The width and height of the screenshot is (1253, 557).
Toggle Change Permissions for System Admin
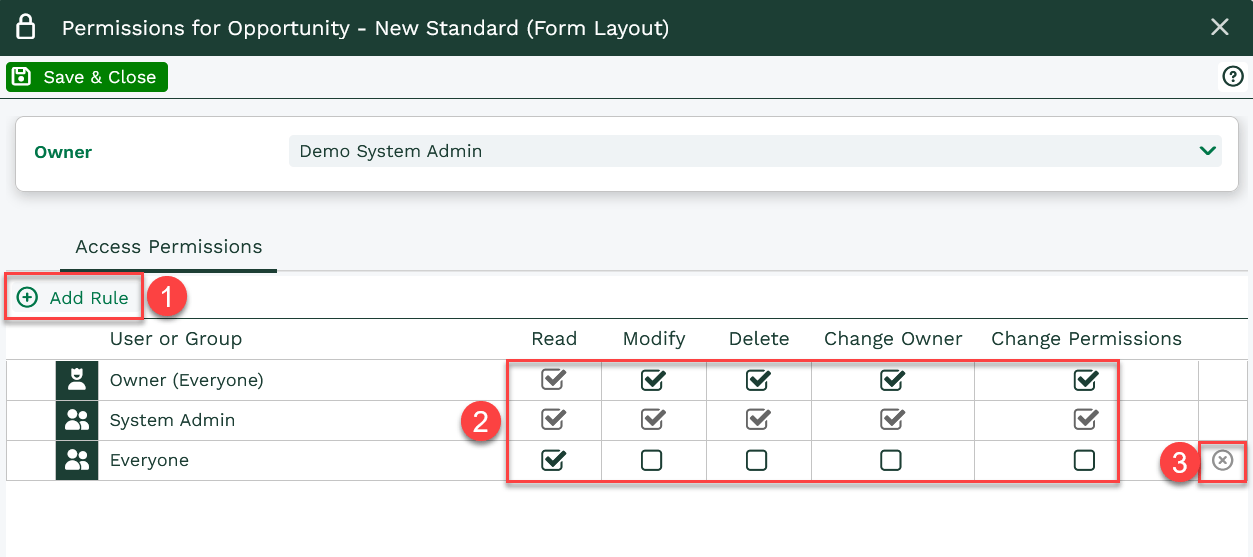[1085, 420]
